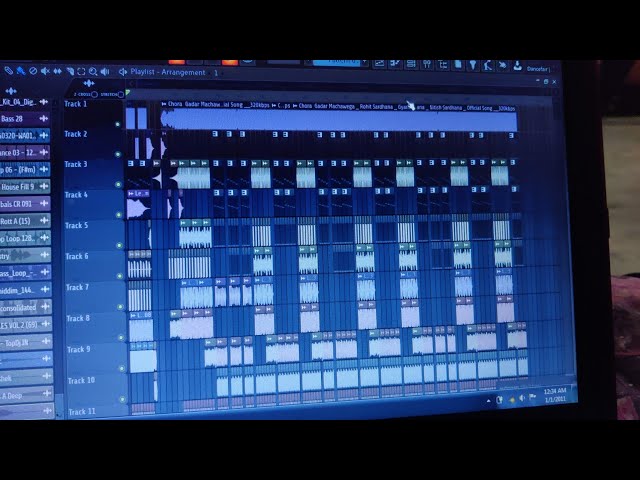Click the funnel-shaped toolbar icon
Screen dimensions: 640x480
(x=473, y=65)
